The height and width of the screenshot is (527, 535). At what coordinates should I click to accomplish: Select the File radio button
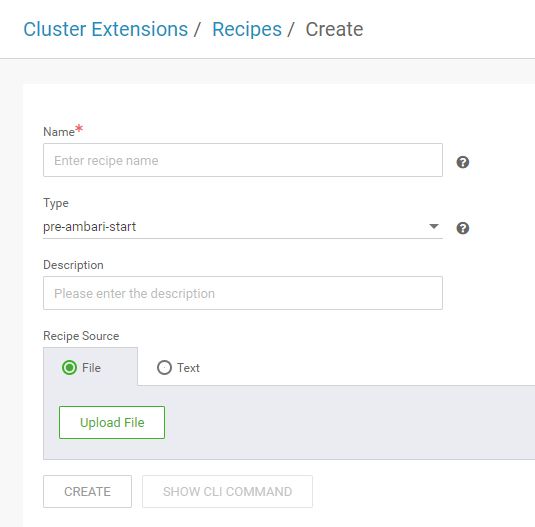click(69, 368)
